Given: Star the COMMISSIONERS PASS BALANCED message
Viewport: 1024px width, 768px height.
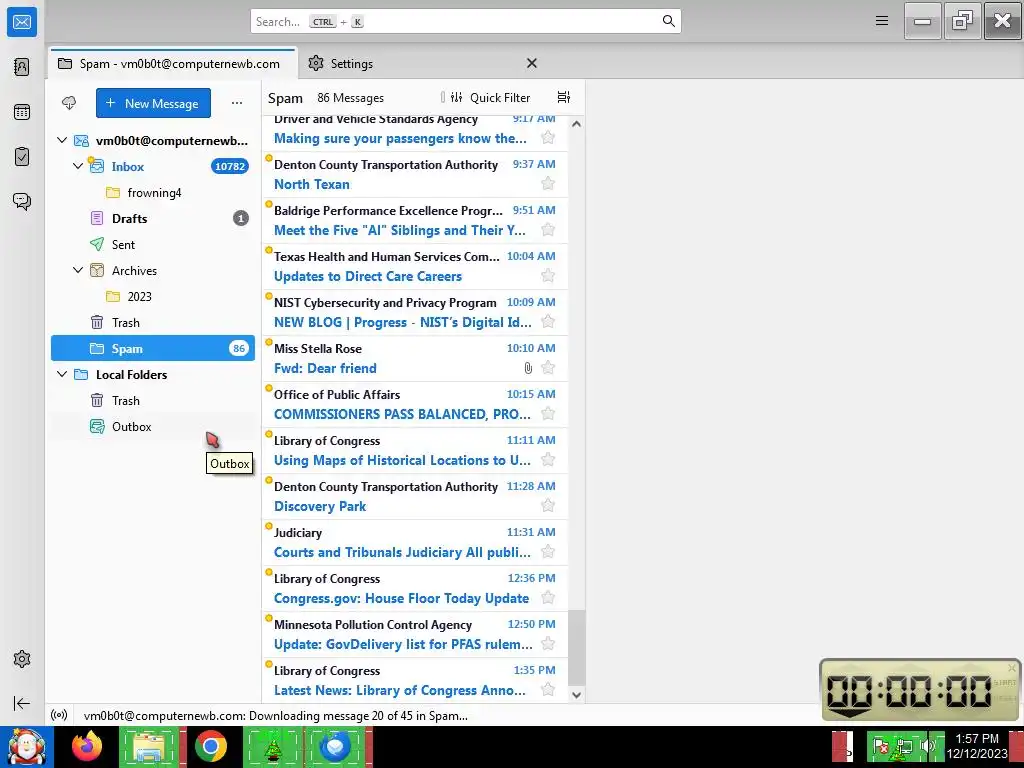Looking at the screenshot, I should pos(548,413).
